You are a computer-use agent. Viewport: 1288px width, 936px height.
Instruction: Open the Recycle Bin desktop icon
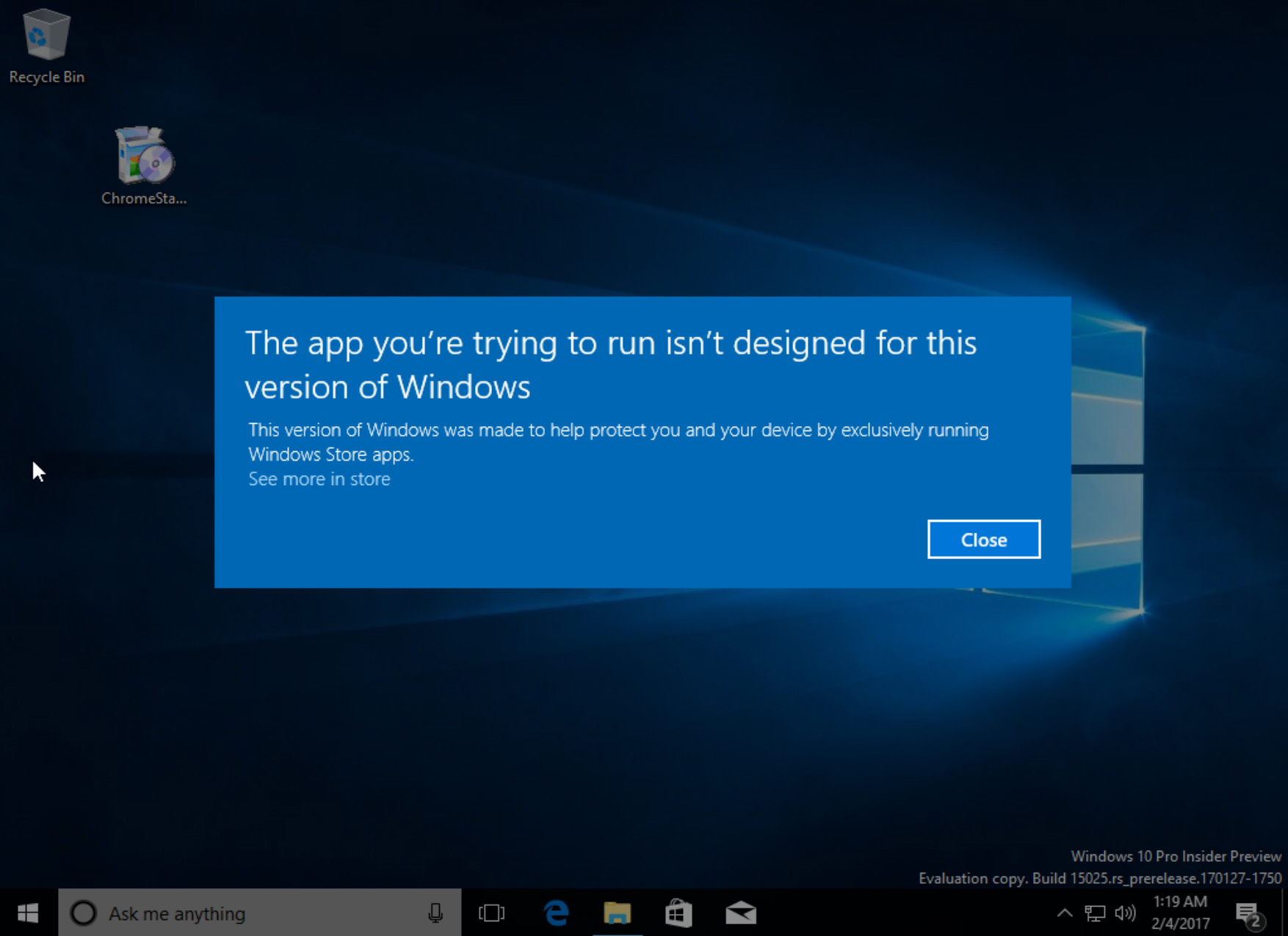tap(46, 46)
